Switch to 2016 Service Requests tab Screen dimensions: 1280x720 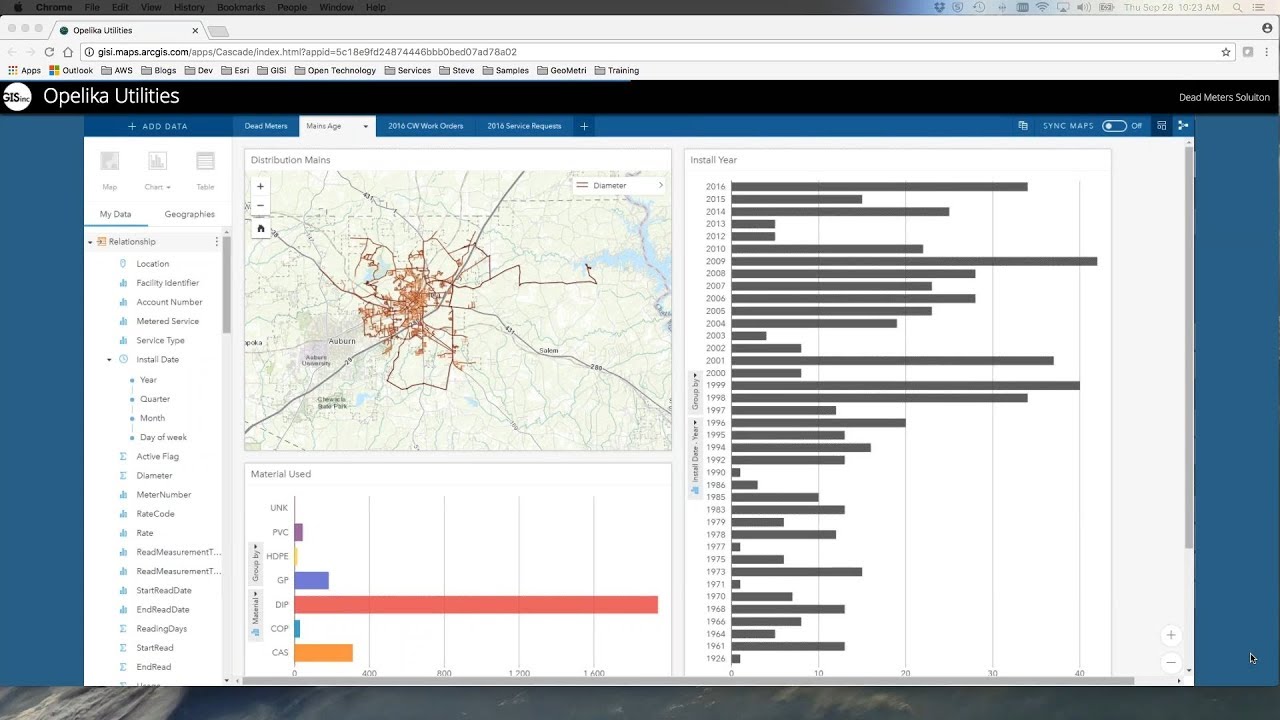click(x=524, y=126)
